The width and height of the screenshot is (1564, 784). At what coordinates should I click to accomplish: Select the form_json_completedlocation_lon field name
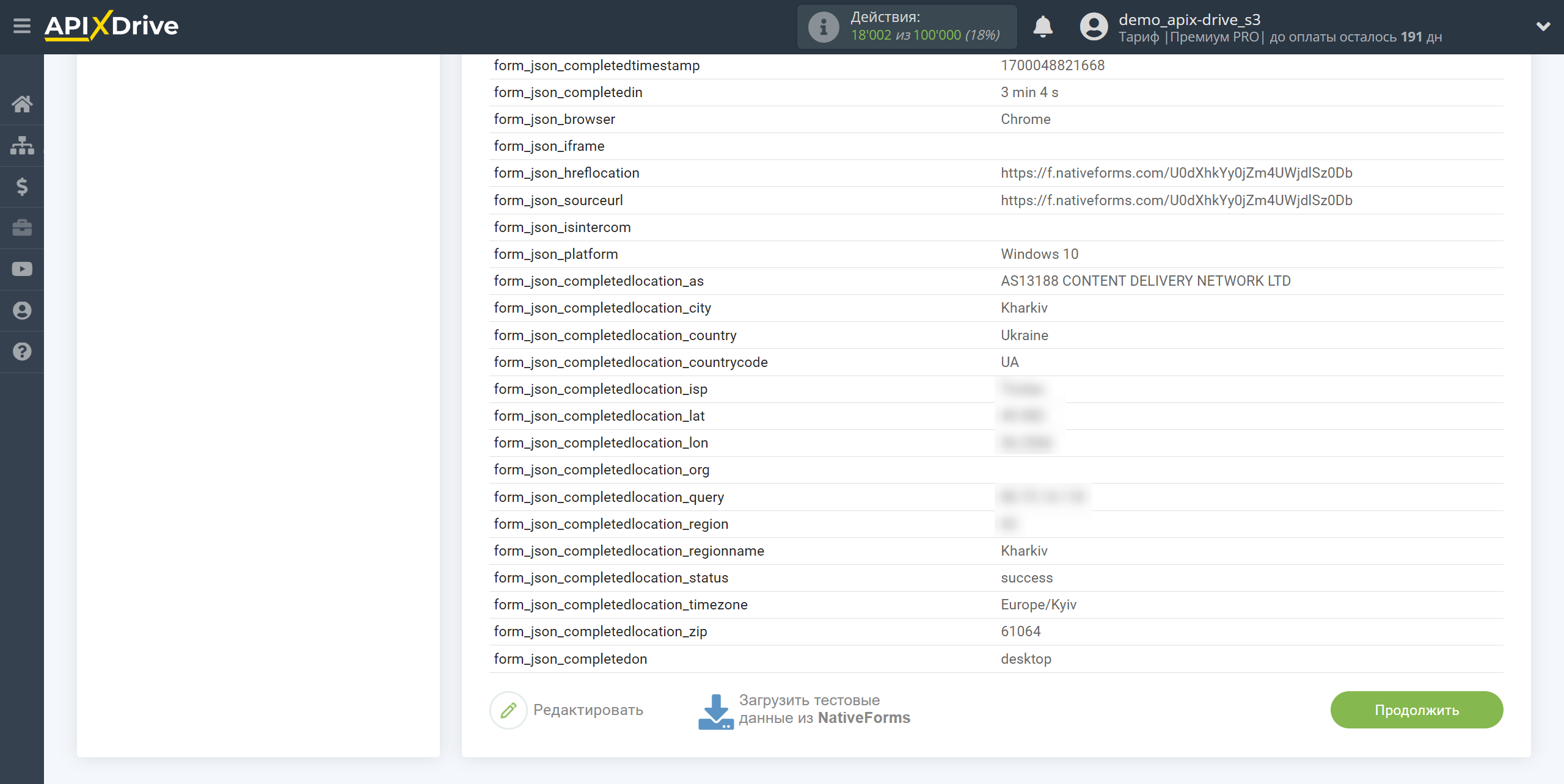(601, 443)
